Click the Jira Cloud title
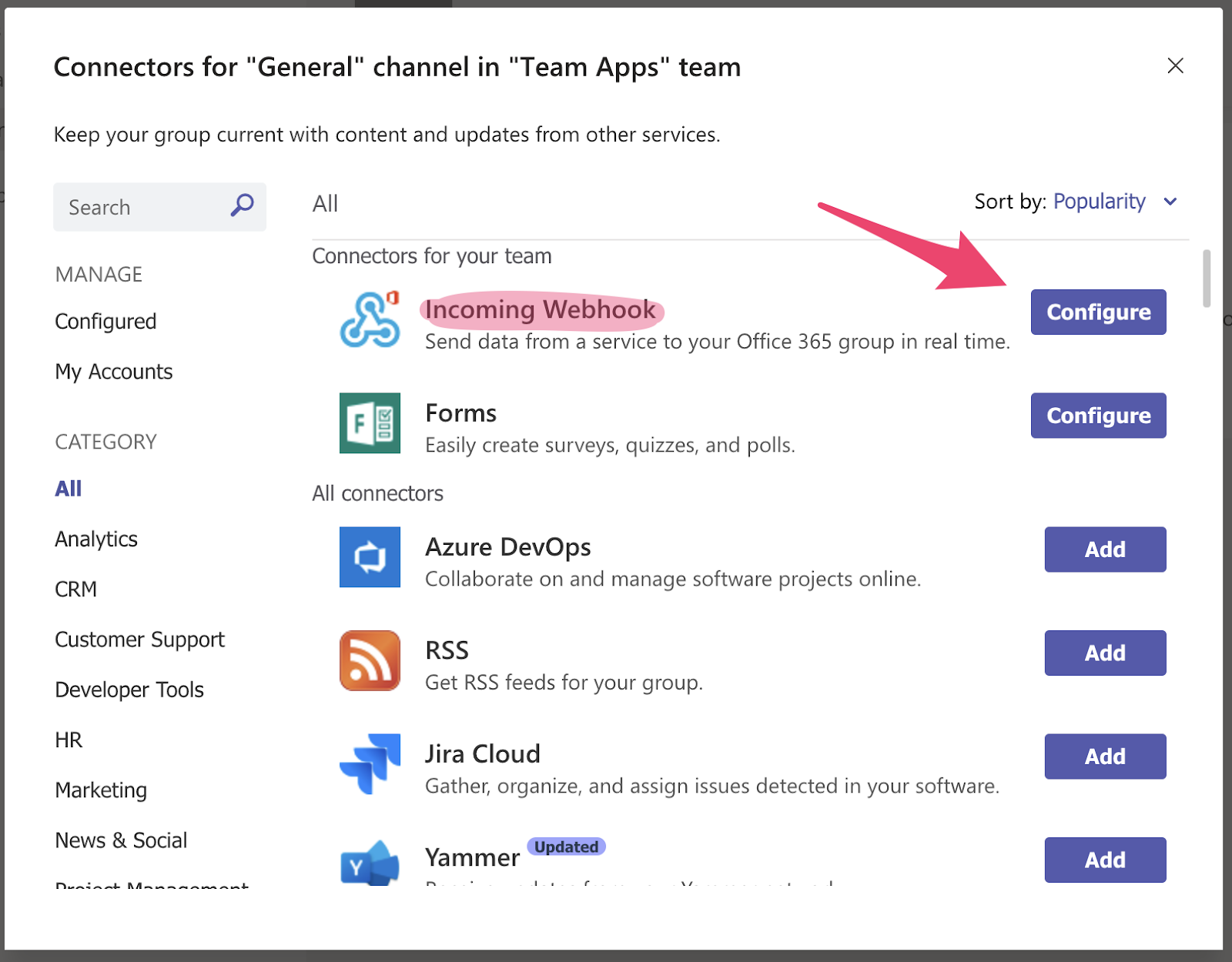Screen dimensions: 1232x962 pyautogui.click(x=483, y=754)
